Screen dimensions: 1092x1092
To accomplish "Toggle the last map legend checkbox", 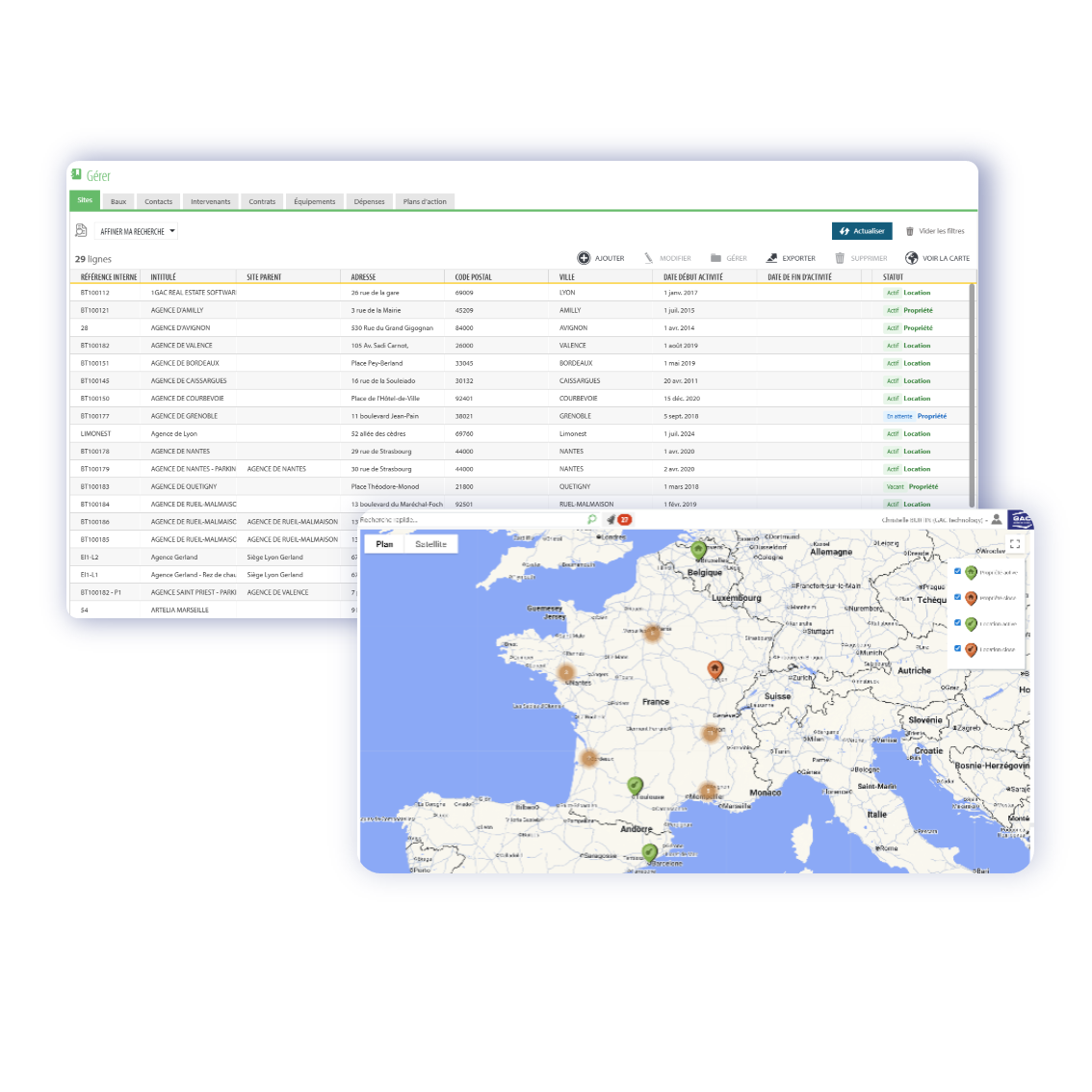I will (x=957, y=648).
